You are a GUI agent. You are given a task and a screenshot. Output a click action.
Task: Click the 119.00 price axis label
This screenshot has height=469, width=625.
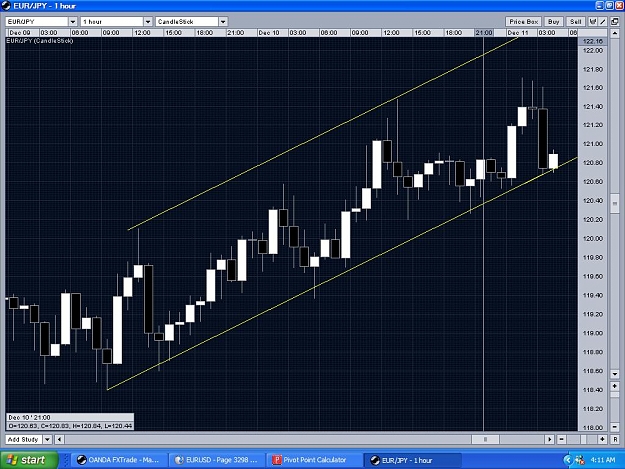click(x=593, y=333)
